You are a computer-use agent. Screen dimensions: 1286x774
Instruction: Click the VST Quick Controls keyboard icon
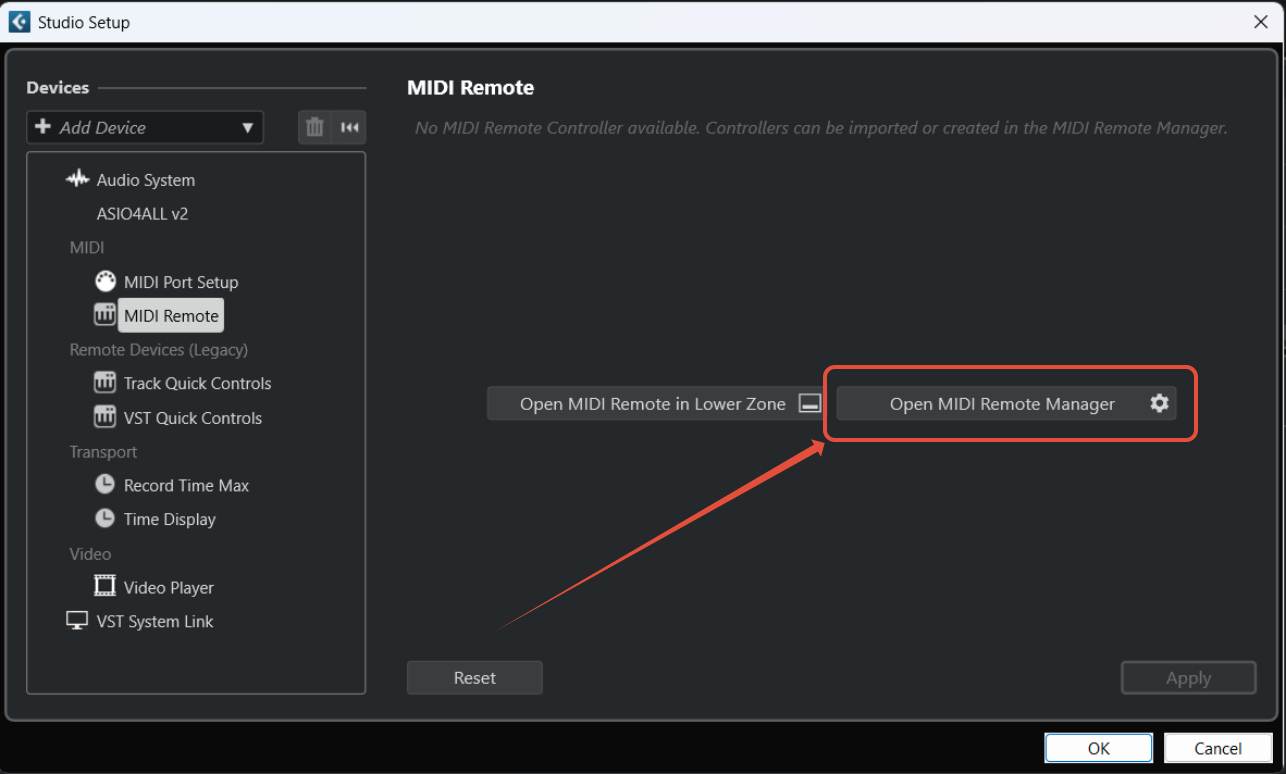[x=105, y=417]
